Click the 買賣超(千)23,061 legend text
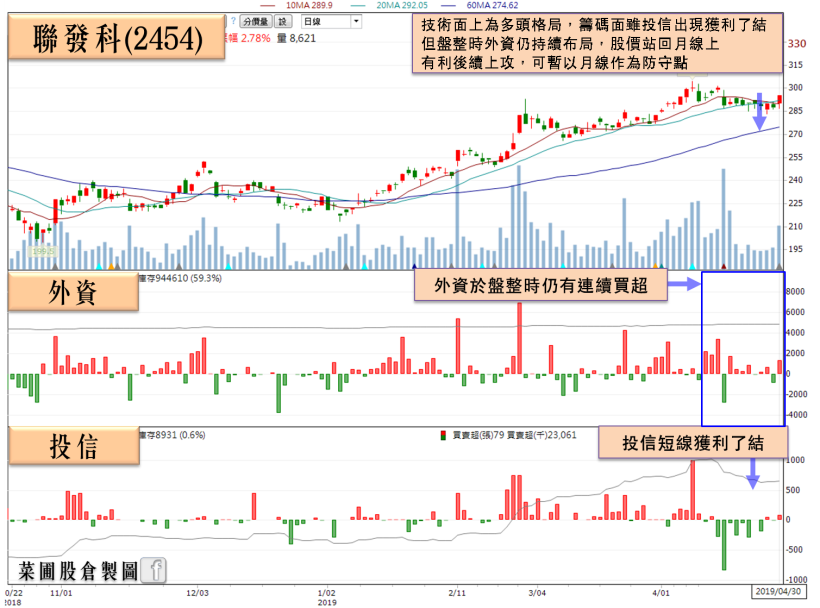Viewport: 820px width, 608px height. click(x=542, y=435)
